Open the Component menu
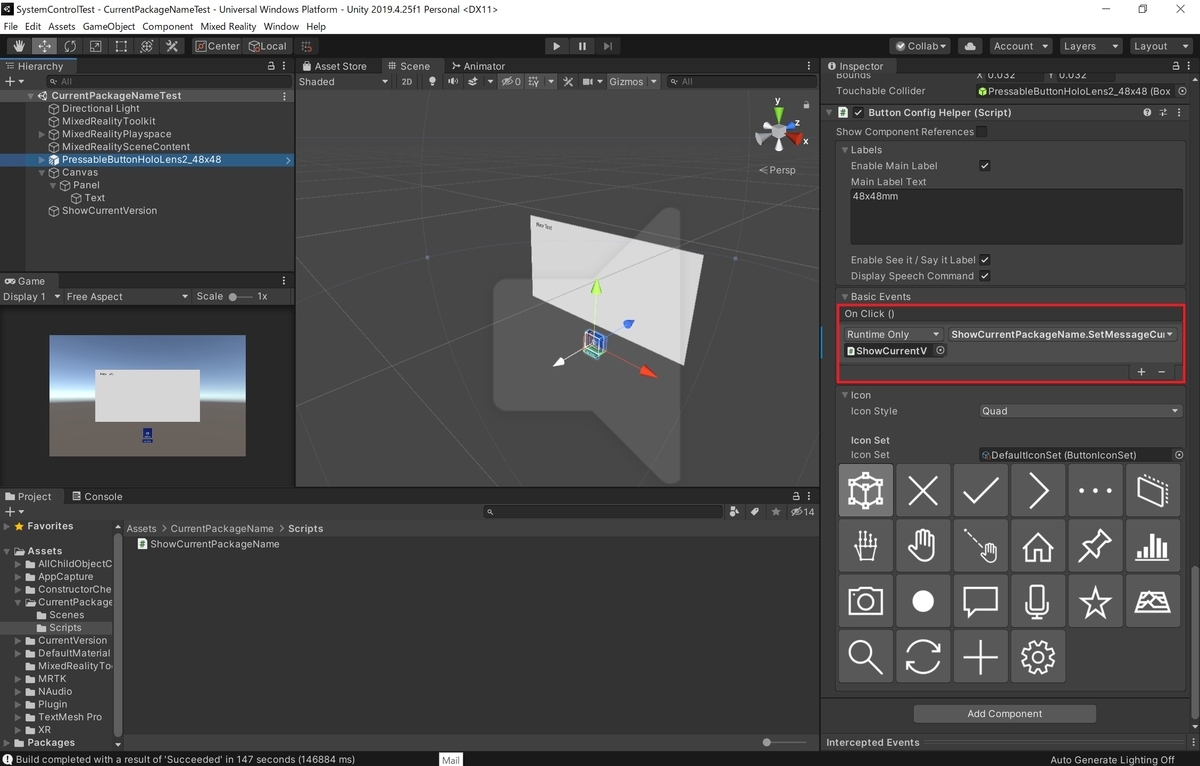Image resolution: width=1200 pixels, height=766 pixels. 167,26
